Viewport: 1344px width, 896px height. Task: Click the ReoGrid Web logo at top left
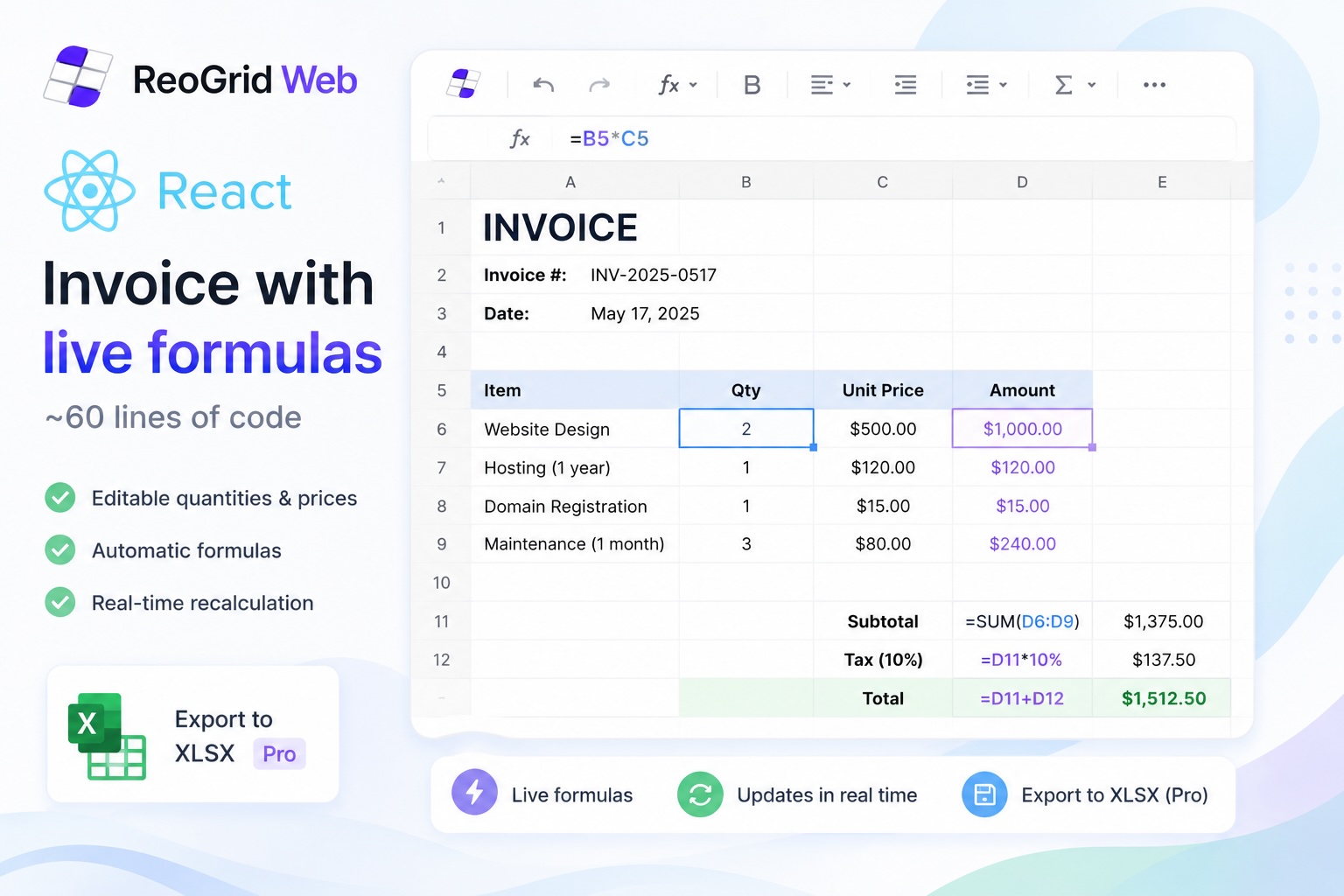(200, 78)
